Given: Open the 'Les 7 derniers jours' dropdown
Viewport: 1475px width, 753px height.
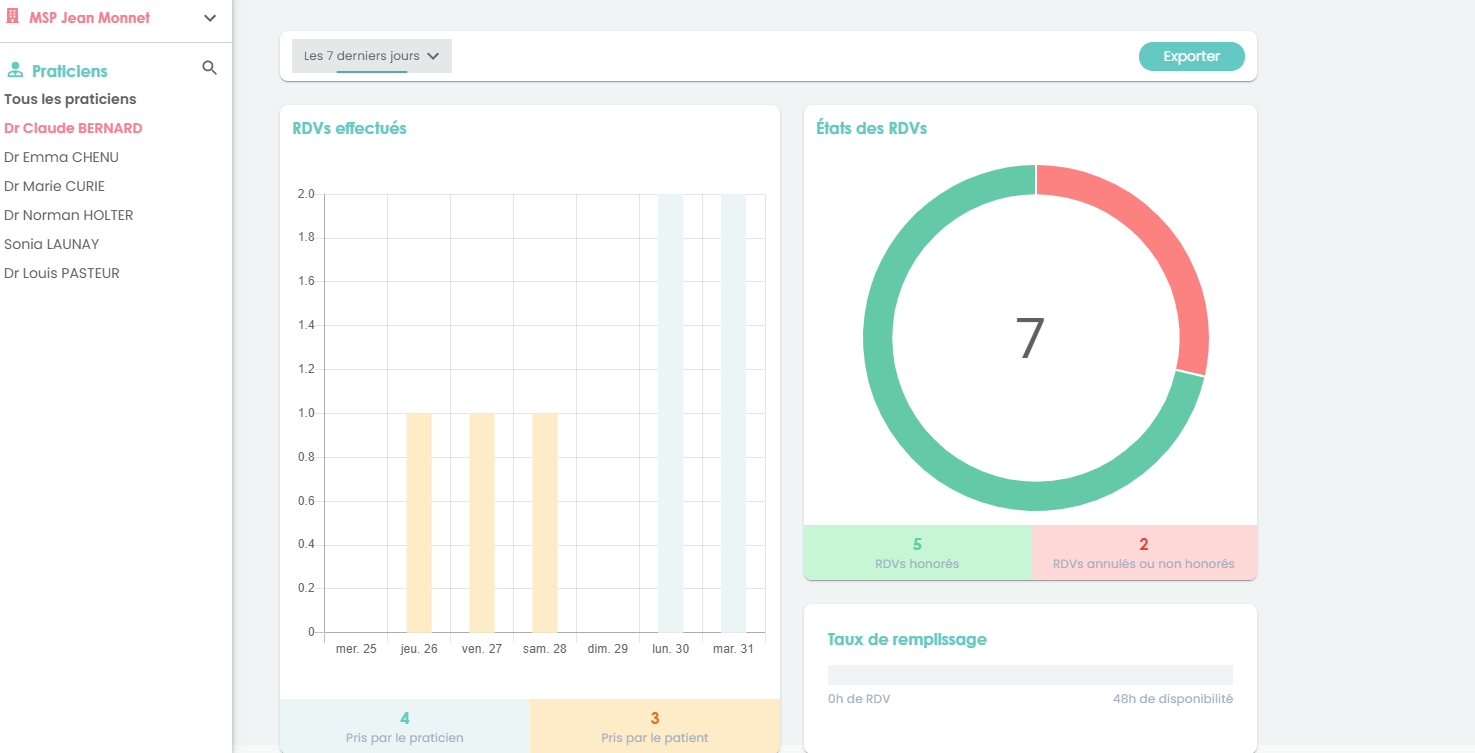Looking at the screenshot, I should (x=371, y=56).
